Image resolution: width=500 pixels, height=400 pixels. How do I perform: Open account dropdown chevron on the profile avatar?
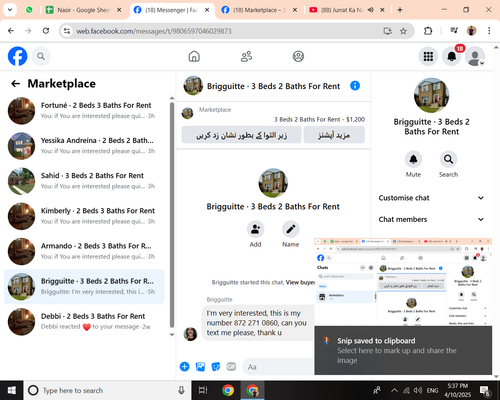(x=481, y=63)
